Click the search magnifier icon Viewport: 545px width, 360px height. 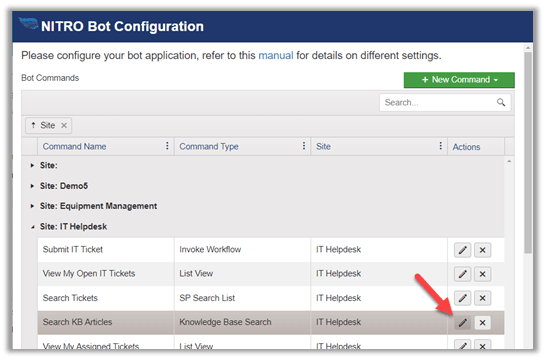tap(501, 102)
